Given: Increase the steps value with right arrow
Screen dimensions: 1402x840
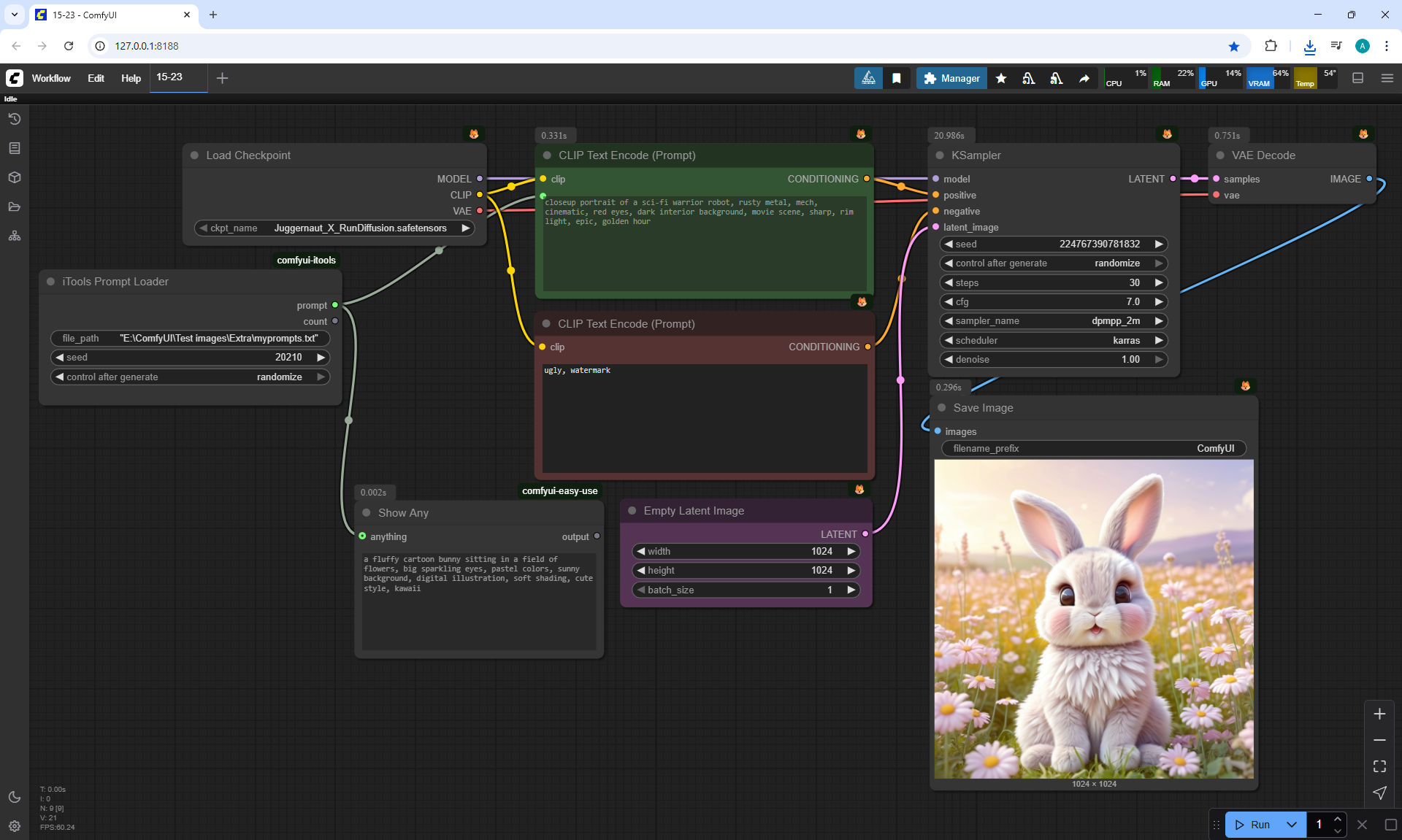Looking at the screenshot, I should [1159, 282].
